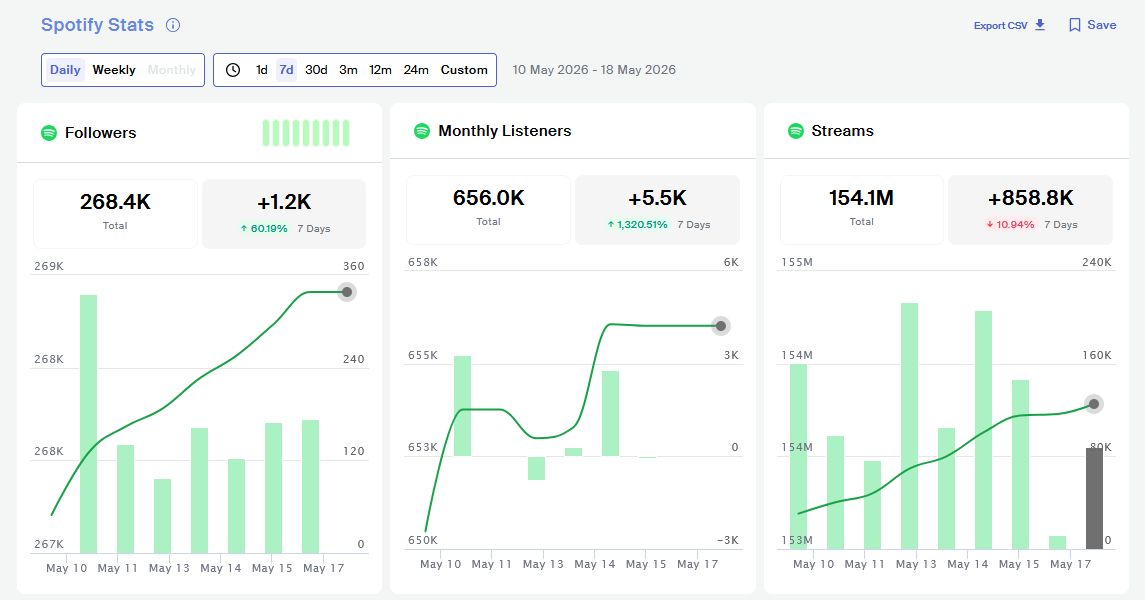Click the date range 10 May 2026 - 18 May 2026
This screenshot has height=600, width=1145.
(x=594, y=70)
